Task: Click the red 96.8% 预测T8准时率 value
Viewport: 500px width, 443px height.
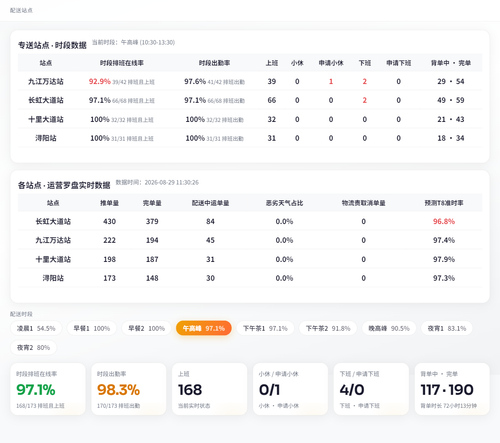Action: click(444, 221)
